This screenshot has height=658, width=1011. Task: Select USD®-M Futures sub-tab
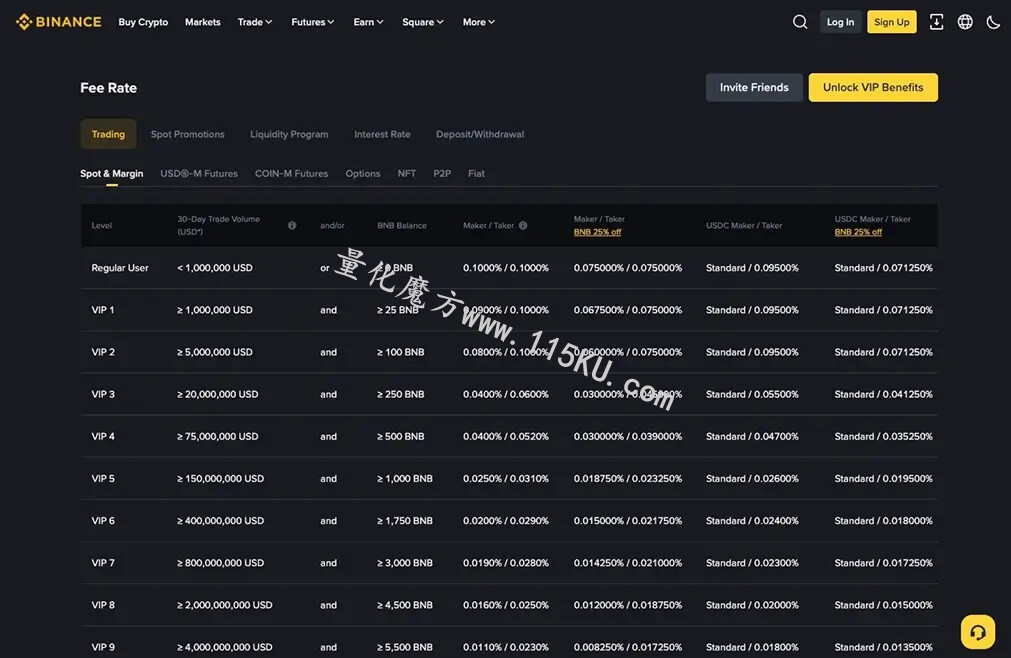199,173
